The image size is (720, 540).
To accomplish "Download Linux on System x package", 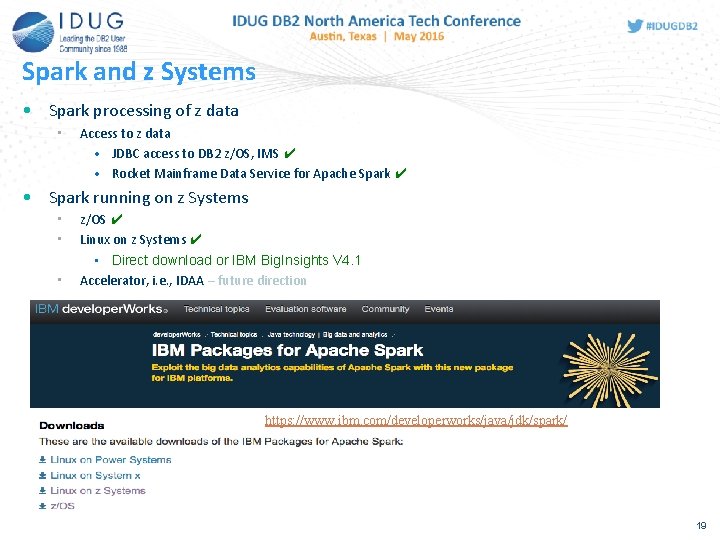I will 95,475.
